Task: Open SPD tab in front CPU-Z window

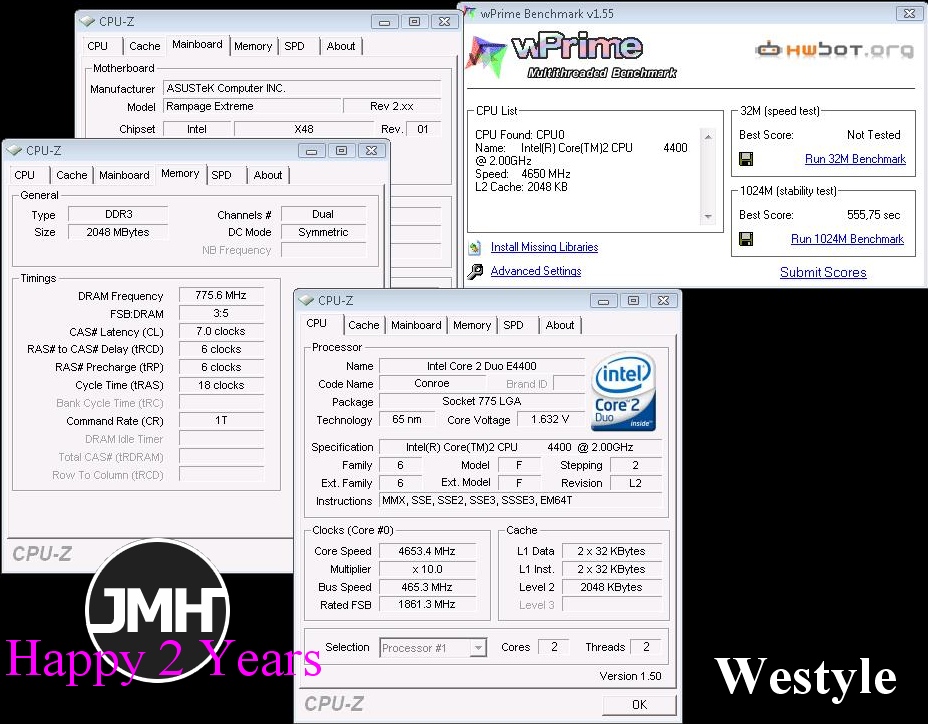Action: 513,325
